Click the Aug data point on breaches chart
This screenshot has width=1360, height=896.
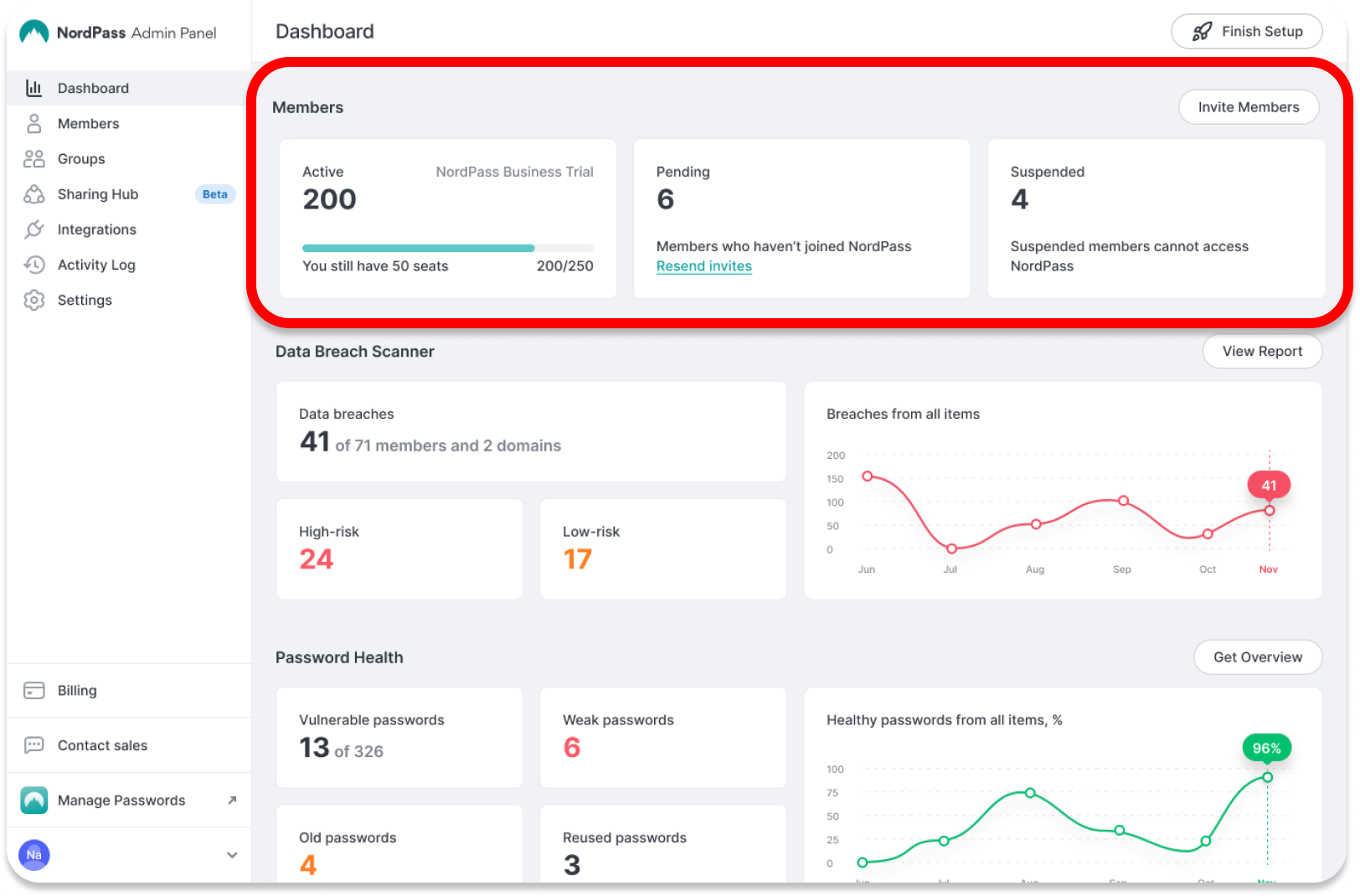(x=1036, y=524)
